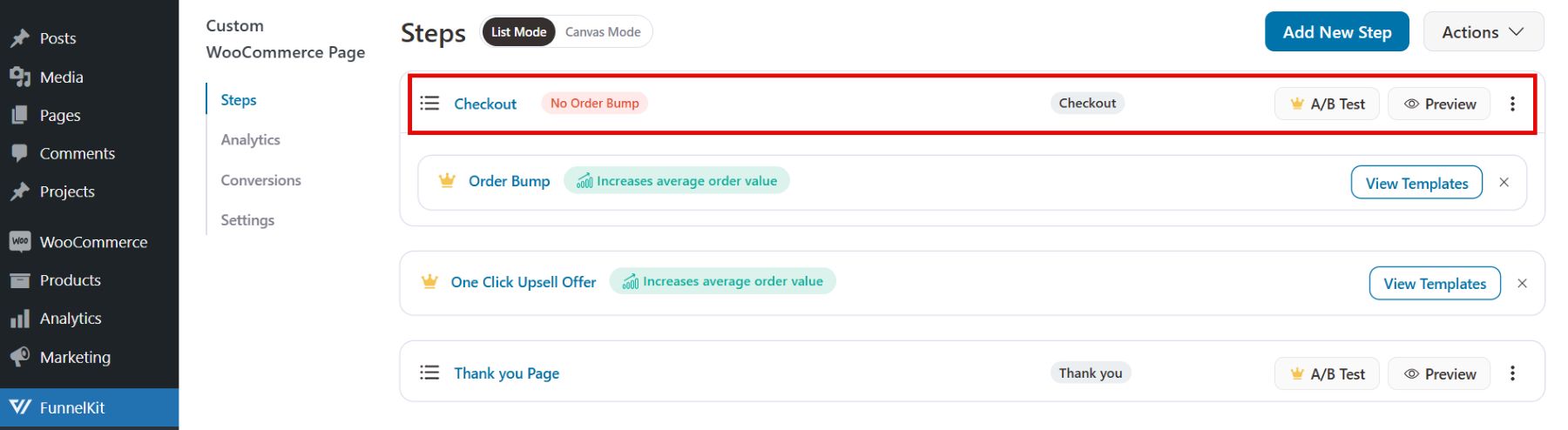This screenshot has width=1568, height=430.
Task: Switch to Canvas Mode view
Action: click(603, 32)
